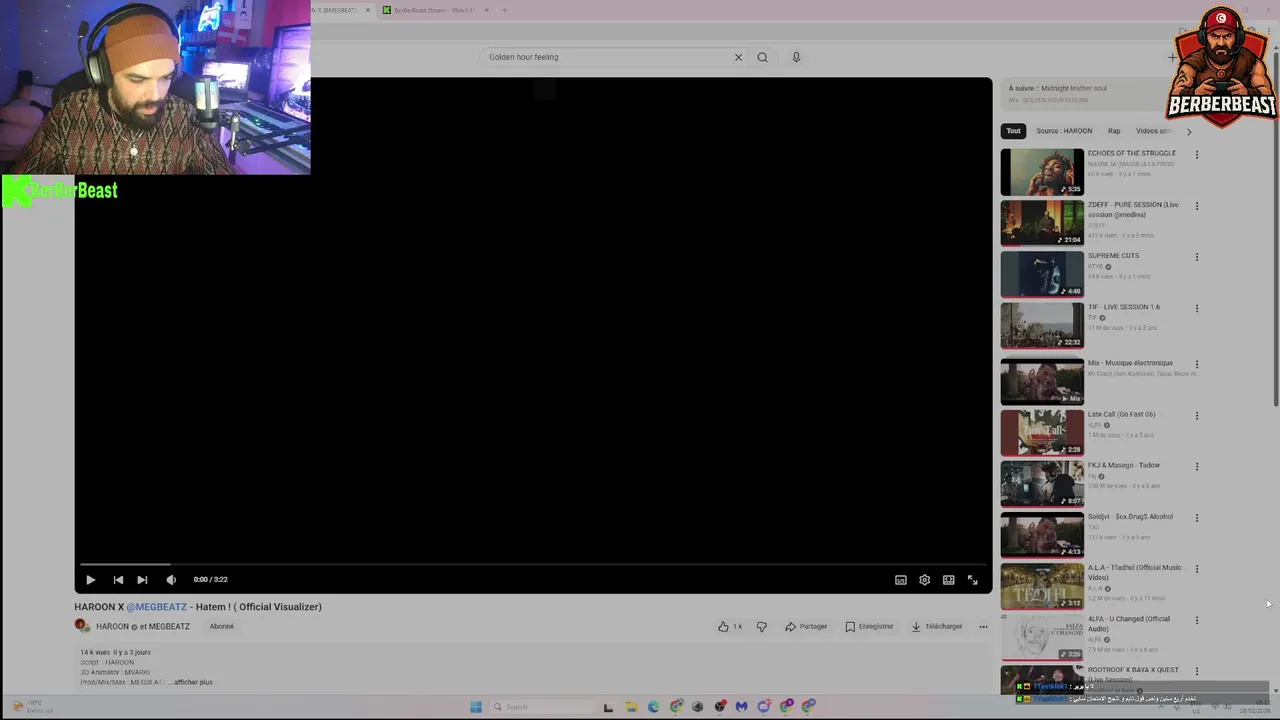1280x720 pixels.
Task: Click the Enregistrer save button
Action: [869, 626]
